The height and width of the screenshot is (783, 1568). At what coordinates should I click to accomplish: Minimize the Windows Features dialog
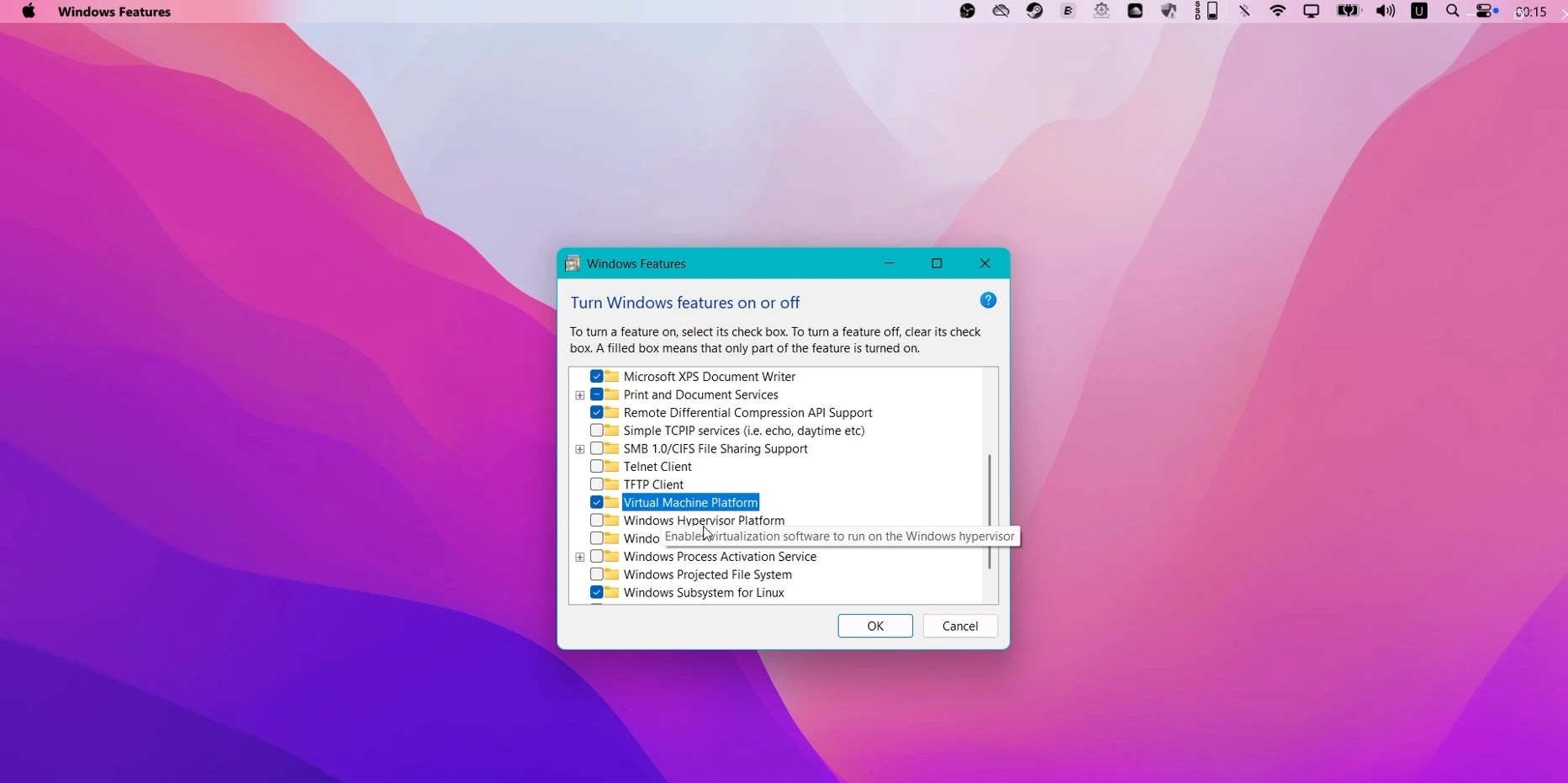[890, 263]
